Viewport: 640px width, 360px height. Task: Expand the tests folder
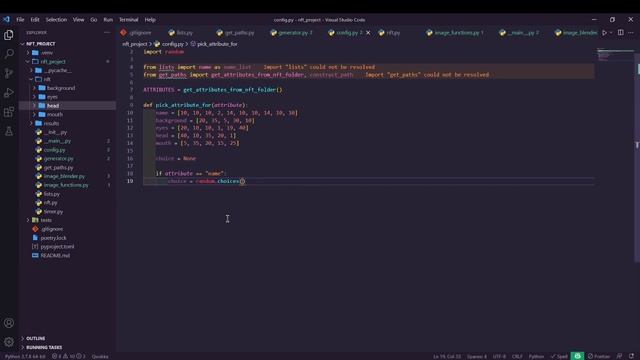tap(28, 220)
